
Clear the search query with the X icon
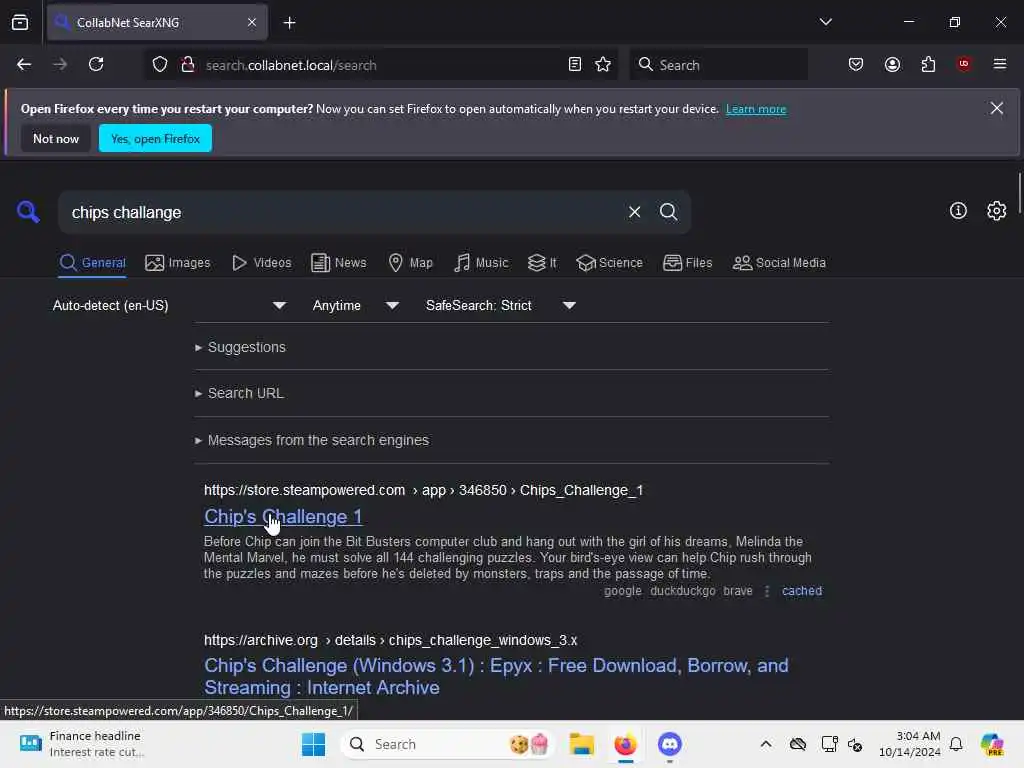634,212
